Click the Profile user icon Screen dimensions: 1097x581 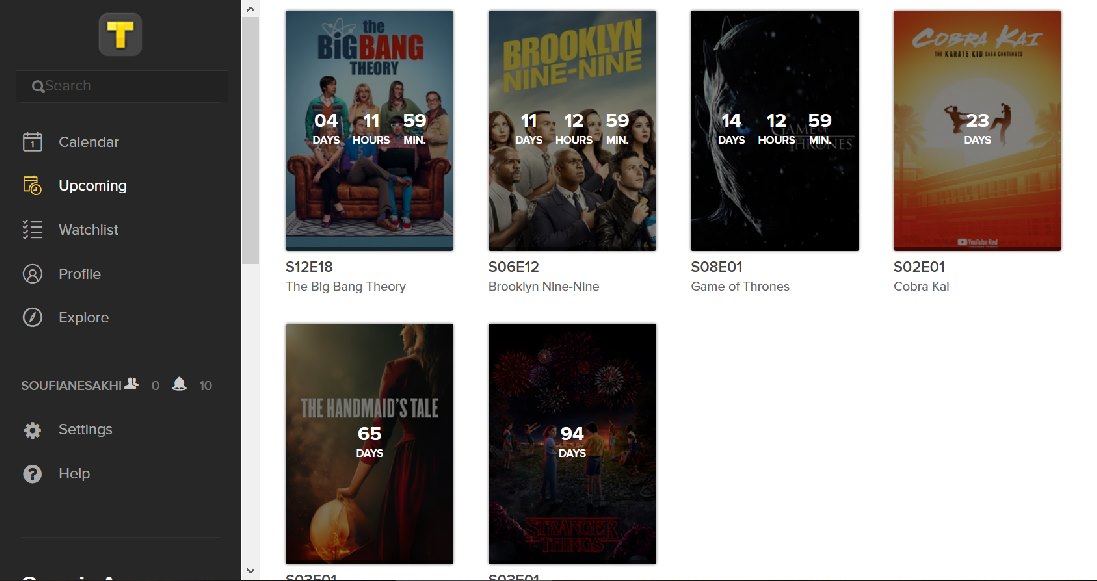[x=32, y=274]
